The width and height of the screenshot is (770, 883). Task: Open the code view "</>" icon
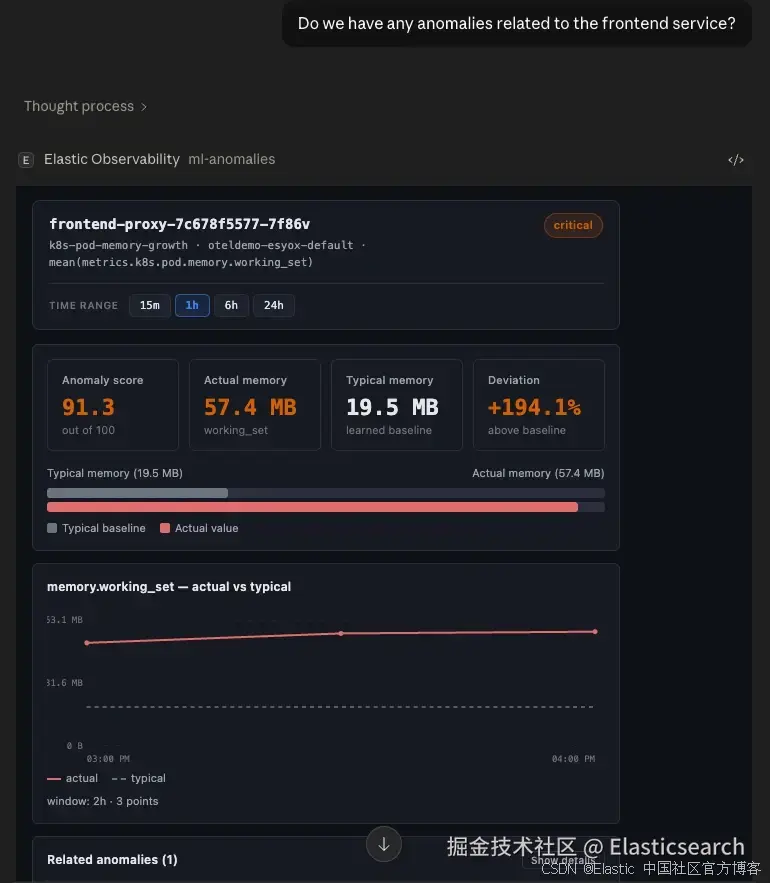pos(736,160)
